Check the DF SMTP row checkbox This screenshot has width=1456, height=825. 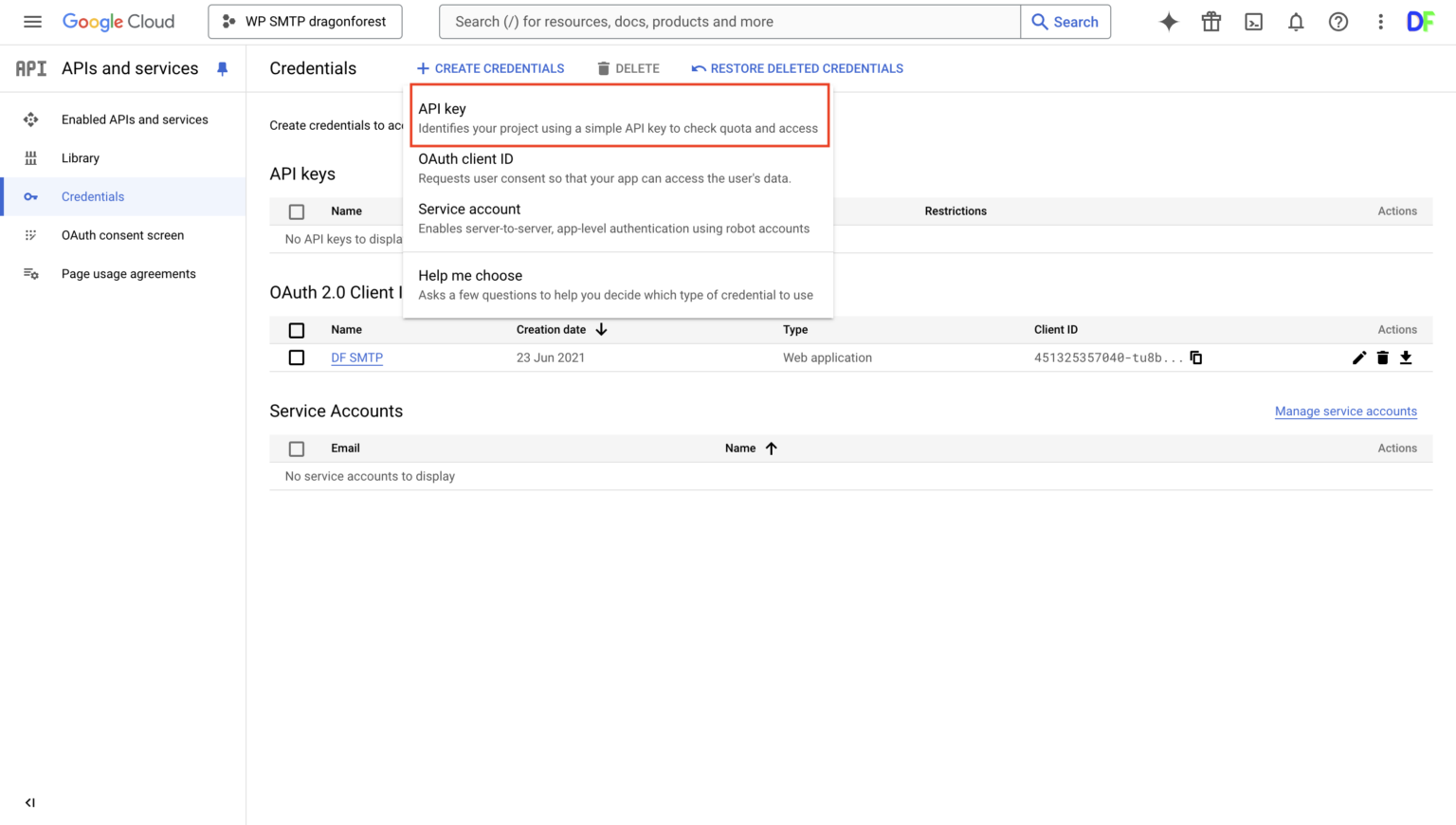click(x=297, y=357)
